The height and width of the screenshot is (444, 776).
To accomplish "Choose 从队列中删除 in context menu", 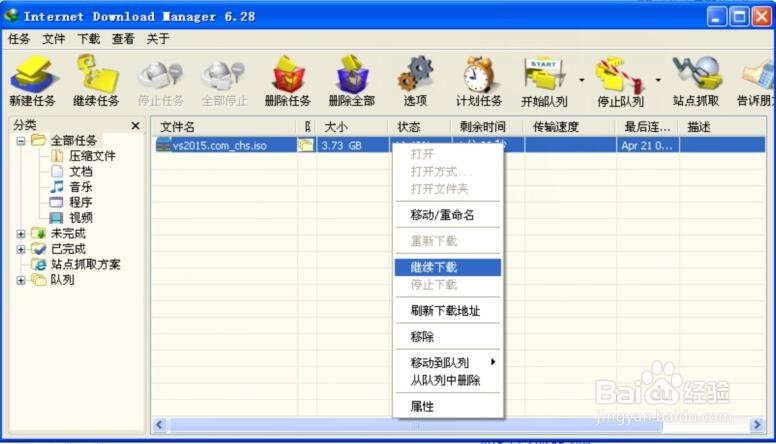I will pos(448,380).
